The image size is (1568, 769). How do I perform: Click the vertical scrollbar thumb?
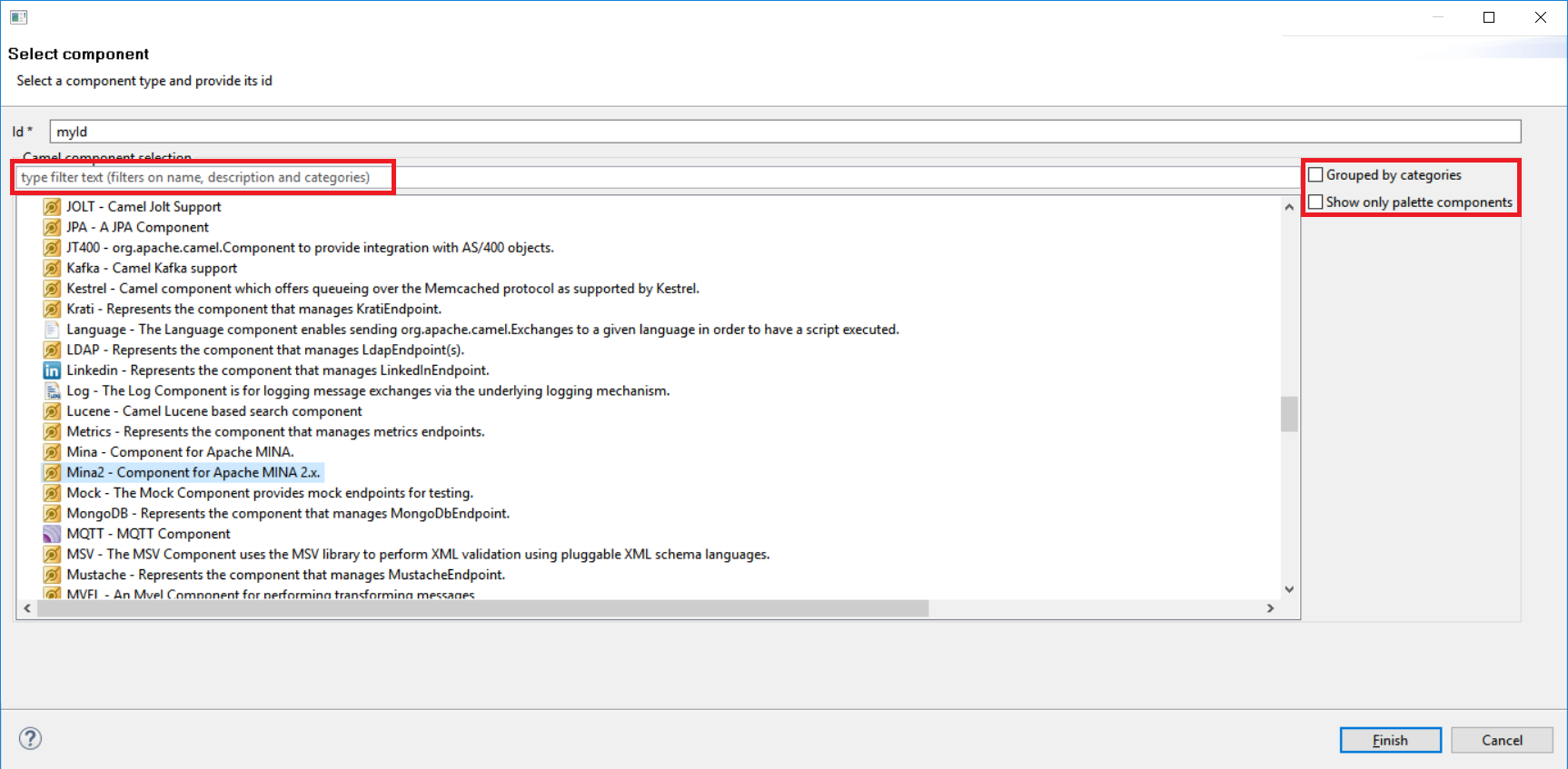[1288, 415]
